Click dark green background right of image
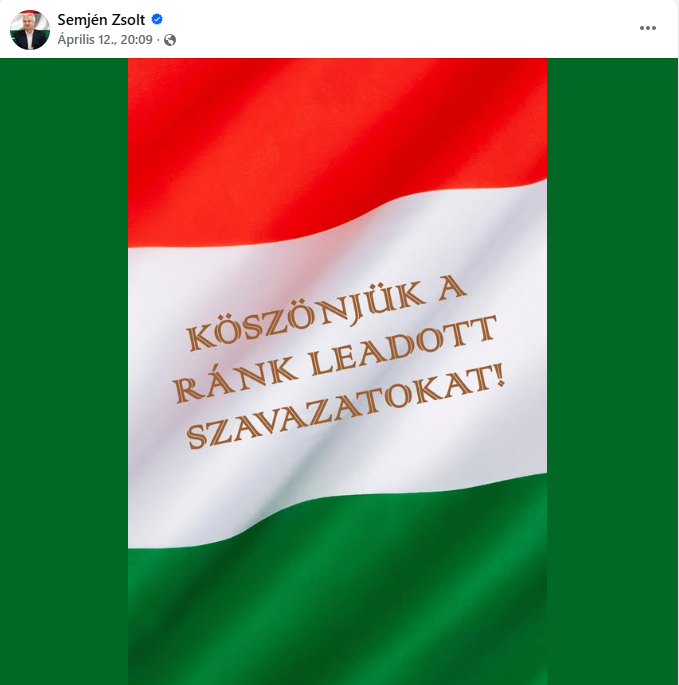The image size is (679, 685). 613,371
